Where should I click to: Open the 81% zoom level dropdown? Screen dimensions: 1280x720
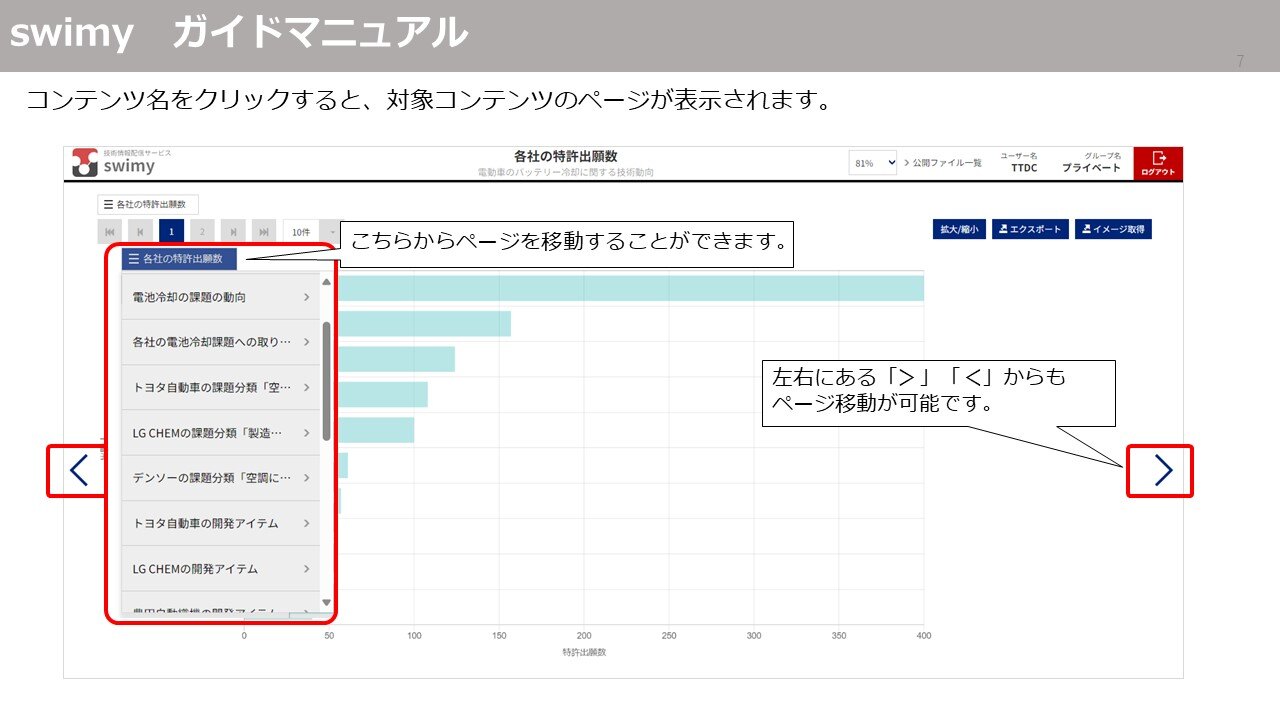[x=873, y=163]
